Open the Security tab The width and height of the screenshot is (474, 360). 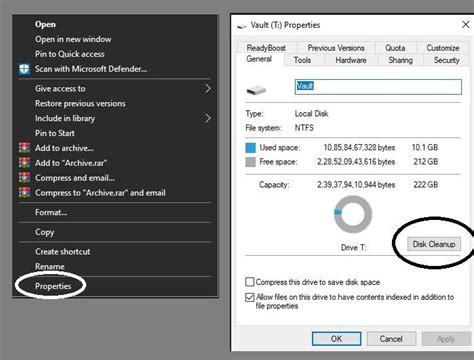(446, 60)
